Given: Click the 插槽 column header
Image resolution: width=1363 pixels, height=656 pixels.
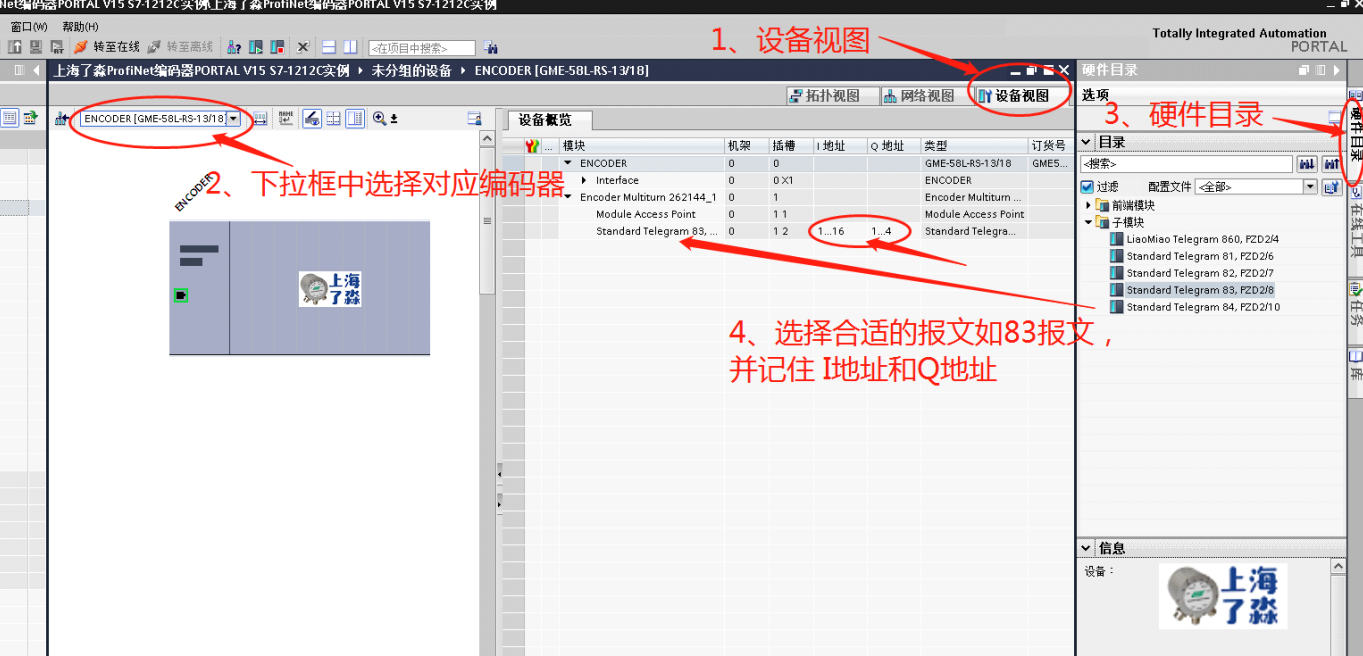Looking at the screenshot, I should 791,146.
